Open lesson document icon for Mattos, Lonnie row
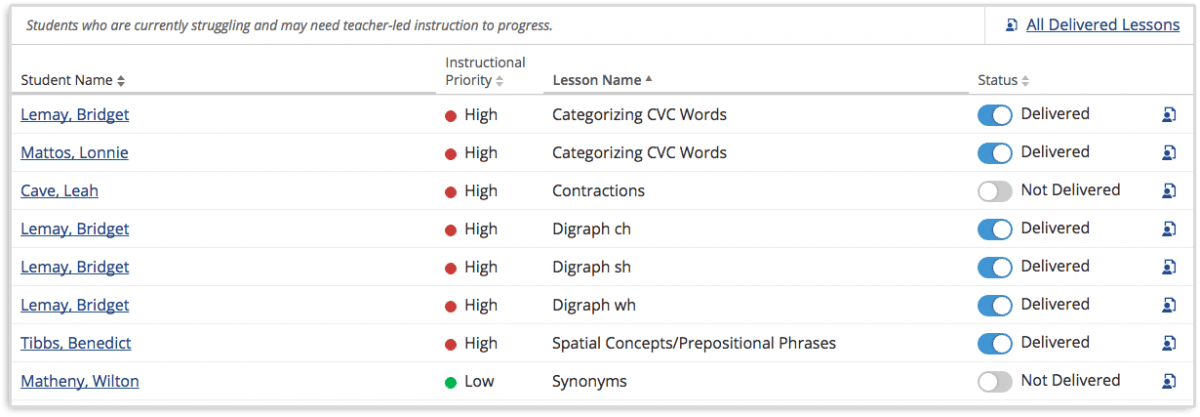The width and height of the screenshot is (1200, 417). pyautogui.click(x=1168, y=153)
